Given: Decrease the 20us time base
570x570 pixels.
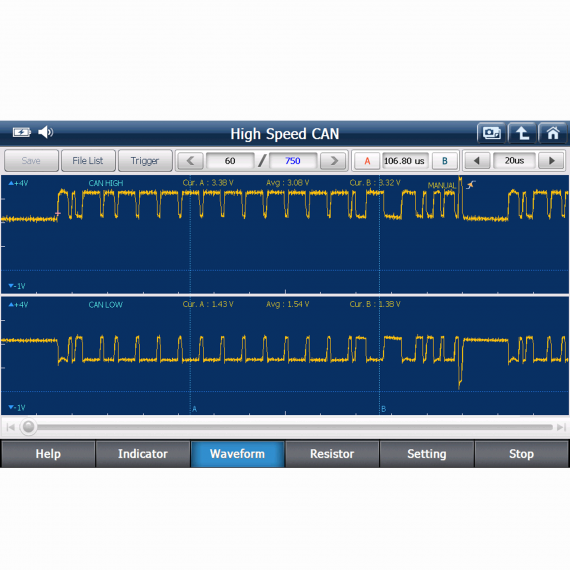Looking at the screenshot, I should 477,161.
